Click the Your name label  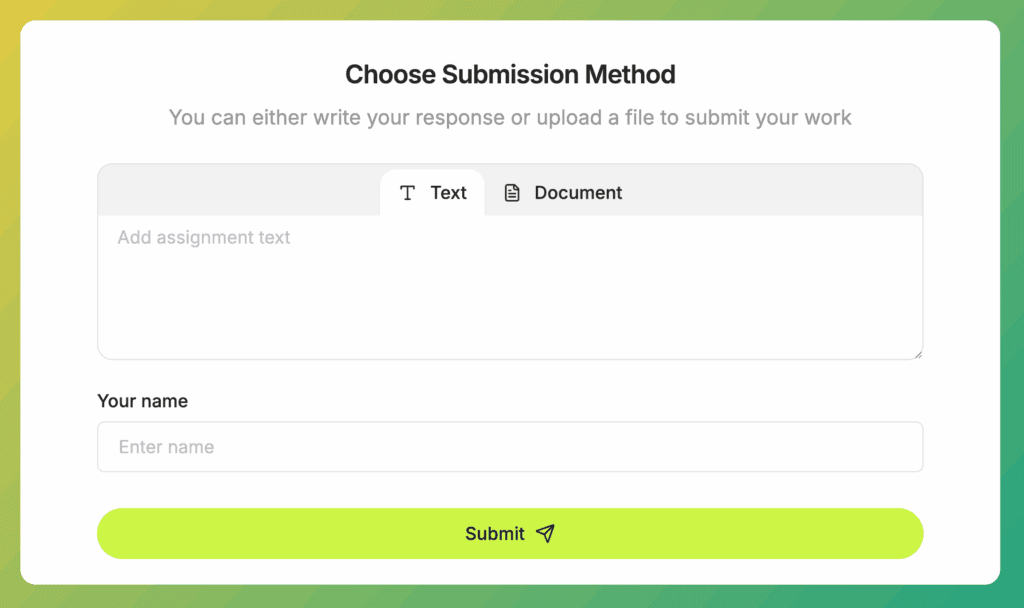click(x=142, y=401)
